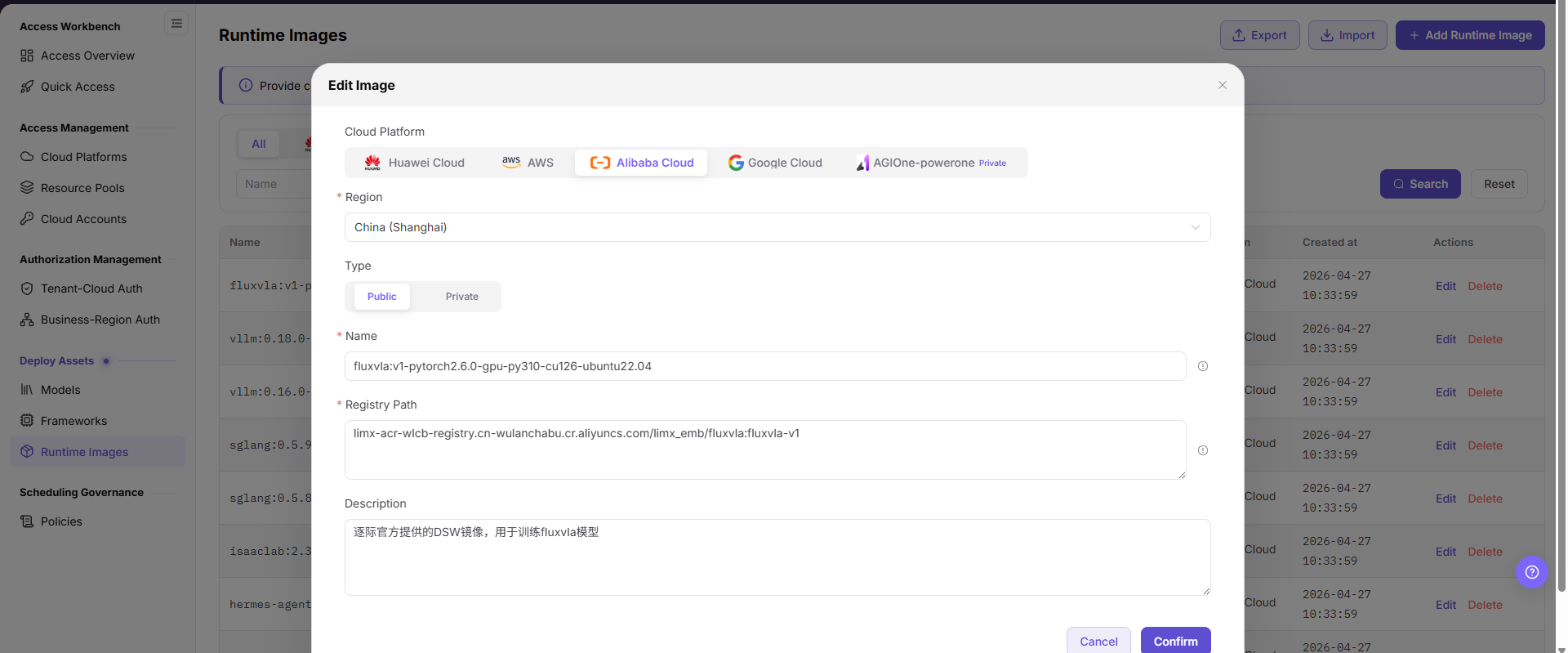
Task: Click Add Runtime Image button
Action: [x=1470, y=35]
